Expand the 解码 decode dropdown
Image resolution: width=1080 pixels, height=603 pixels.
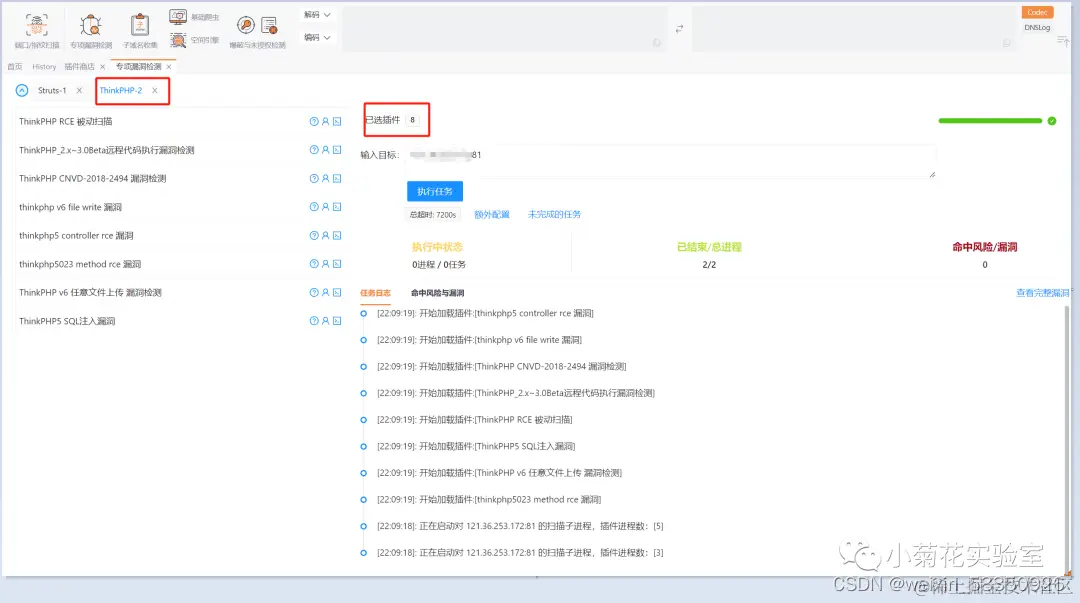[318, 14]
